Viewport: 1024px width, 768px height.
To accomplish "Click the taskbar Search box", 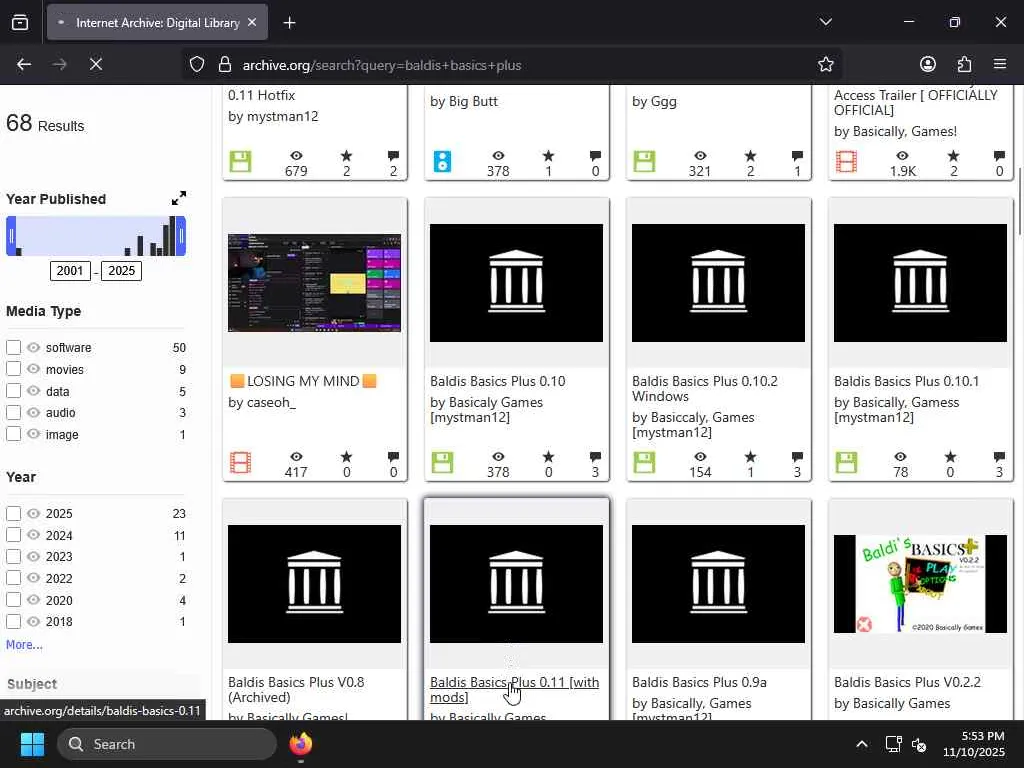I will point(167,744).
